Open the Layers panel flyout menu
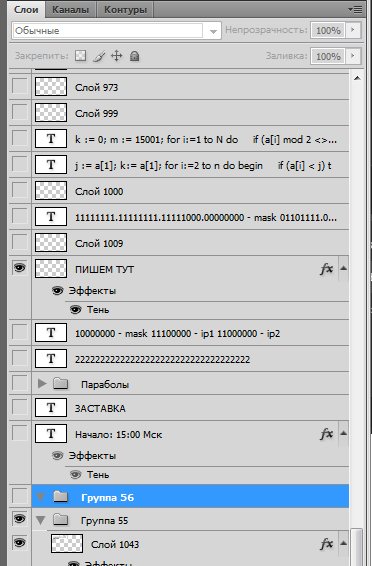Image resolution: width=372 pixels, height=566 pixels. (355, 9)
